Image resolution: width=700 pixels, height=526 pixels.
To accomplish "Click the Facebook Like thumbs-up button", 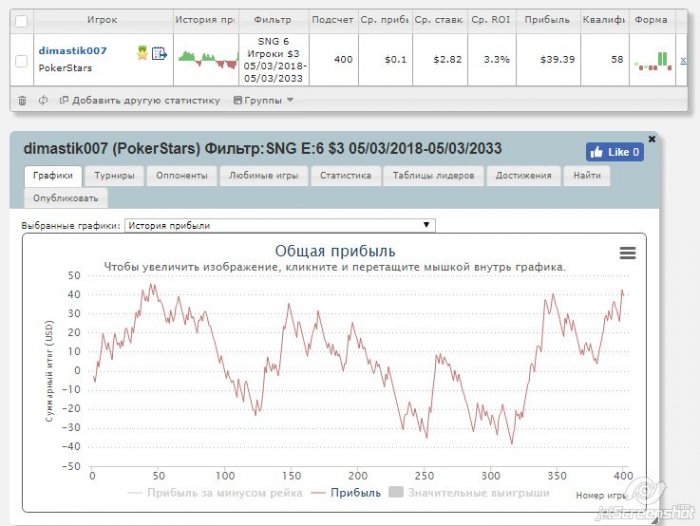I will tap(614, 152).
